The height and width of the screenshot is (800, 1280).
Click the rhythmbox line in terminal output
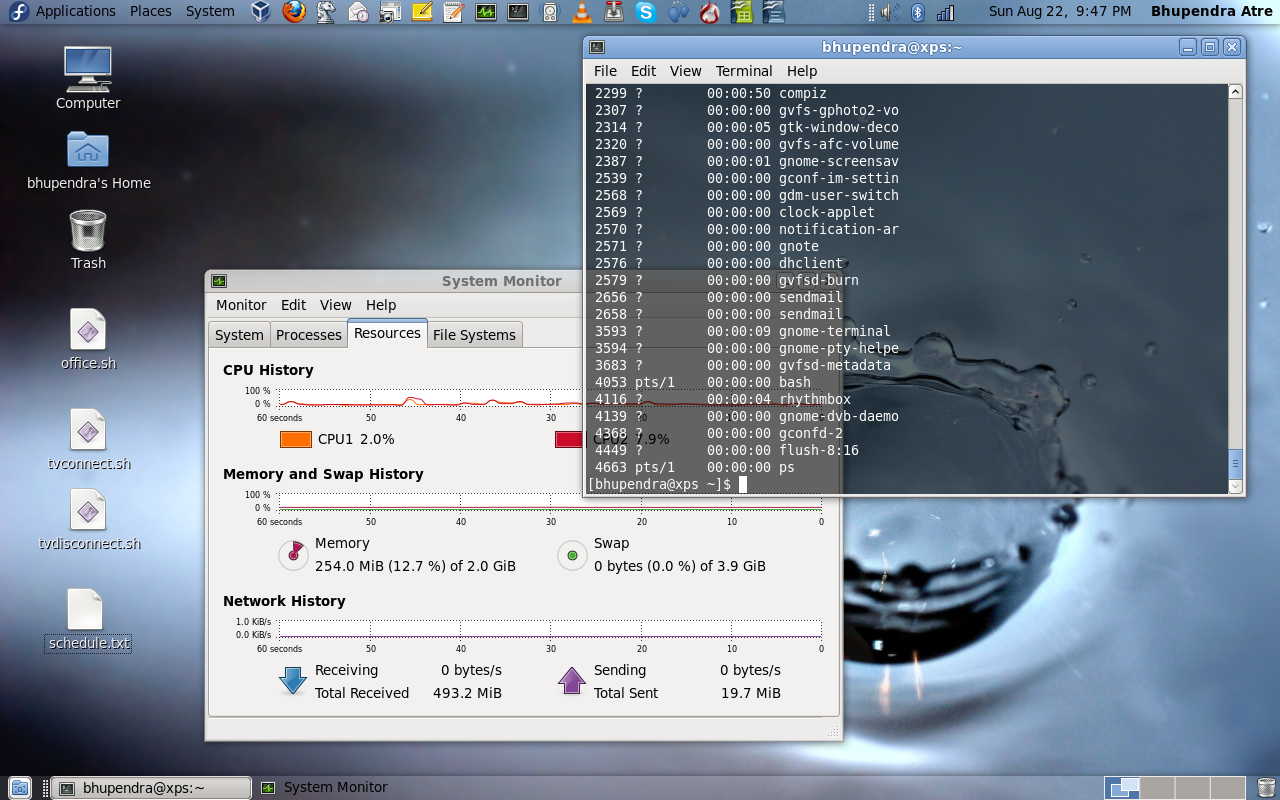click(x=723, y=399)
